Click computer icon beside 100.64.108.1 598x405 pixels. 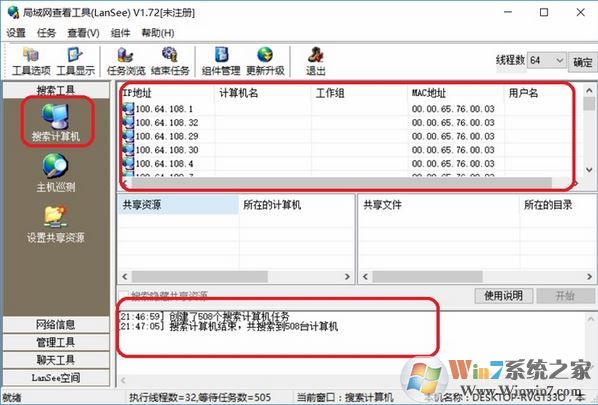coord(129,109)
